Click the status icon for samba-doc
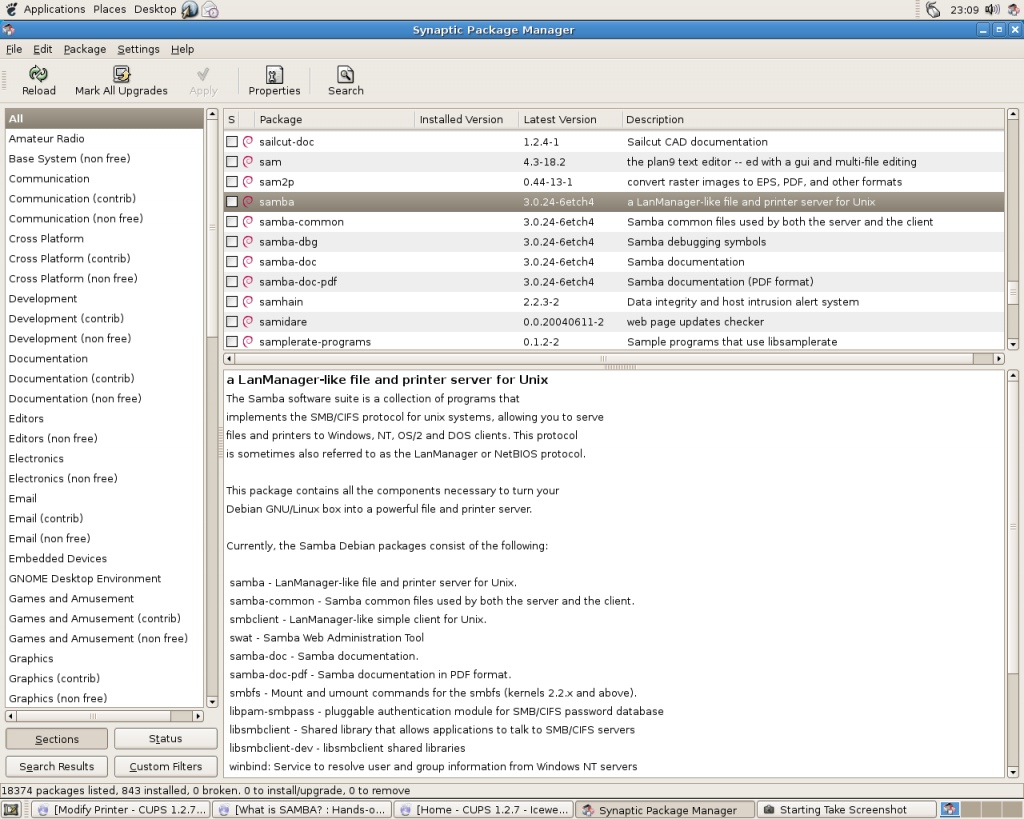 248,262
